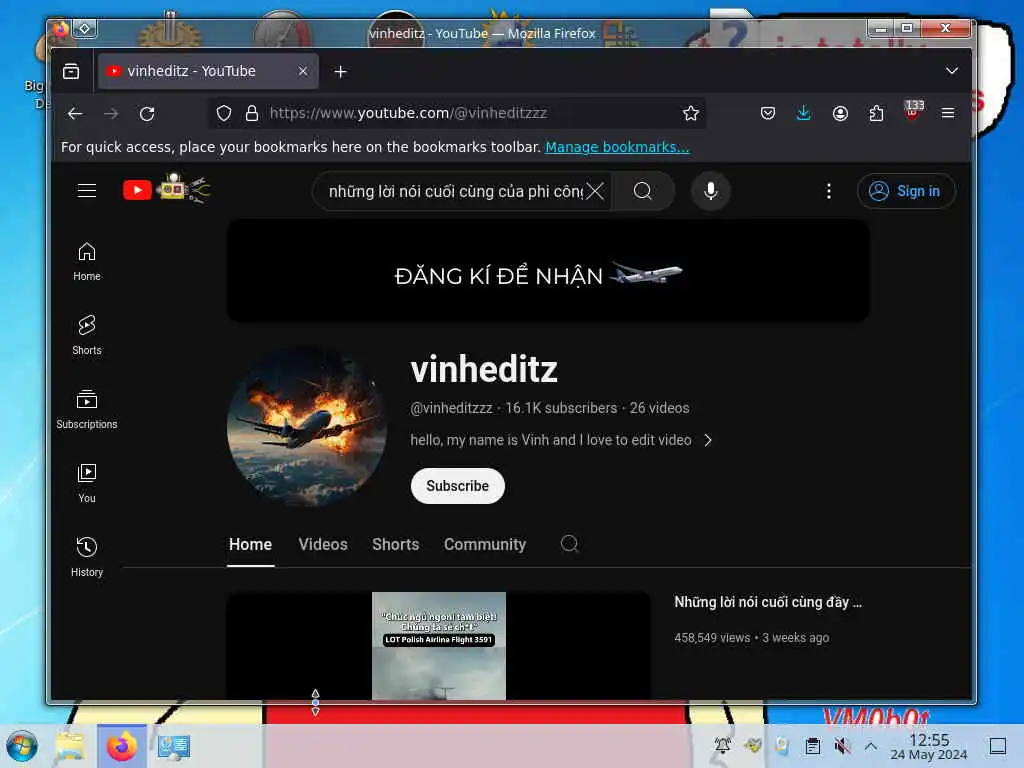The image size is (1024, 768).
Task: Click the 16.1K subscribers text
Action: (x=561, y=408)
